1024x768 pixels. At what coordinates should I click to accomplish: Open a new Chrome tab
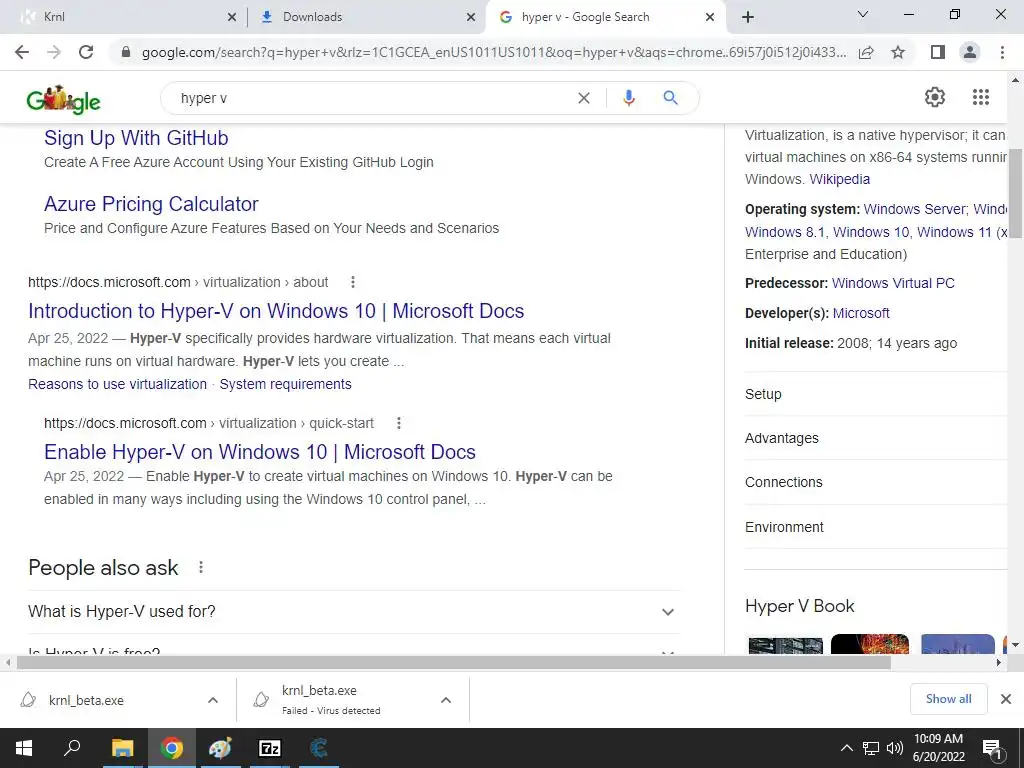748,17
